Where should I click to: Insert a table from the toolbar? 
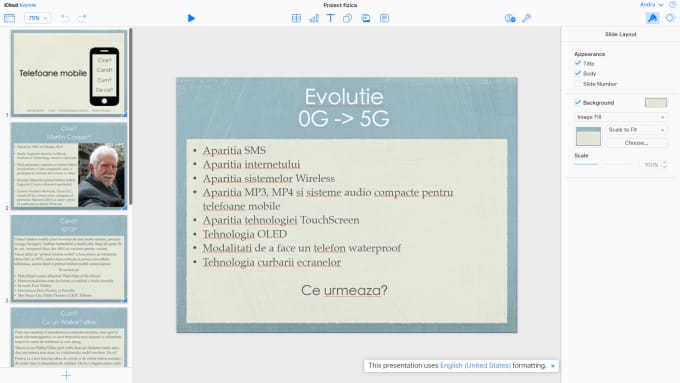pos(296,18)
